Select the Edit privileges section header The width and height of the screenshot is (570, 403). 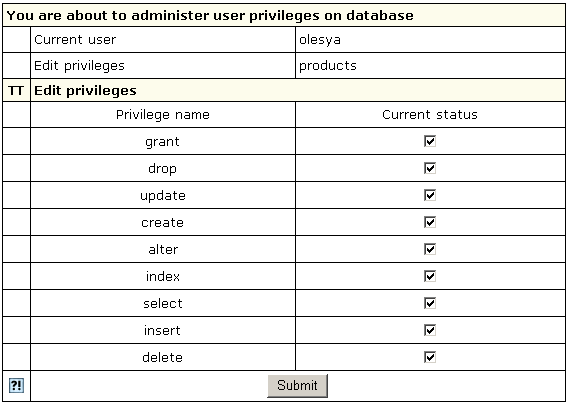tap(85, 90)
